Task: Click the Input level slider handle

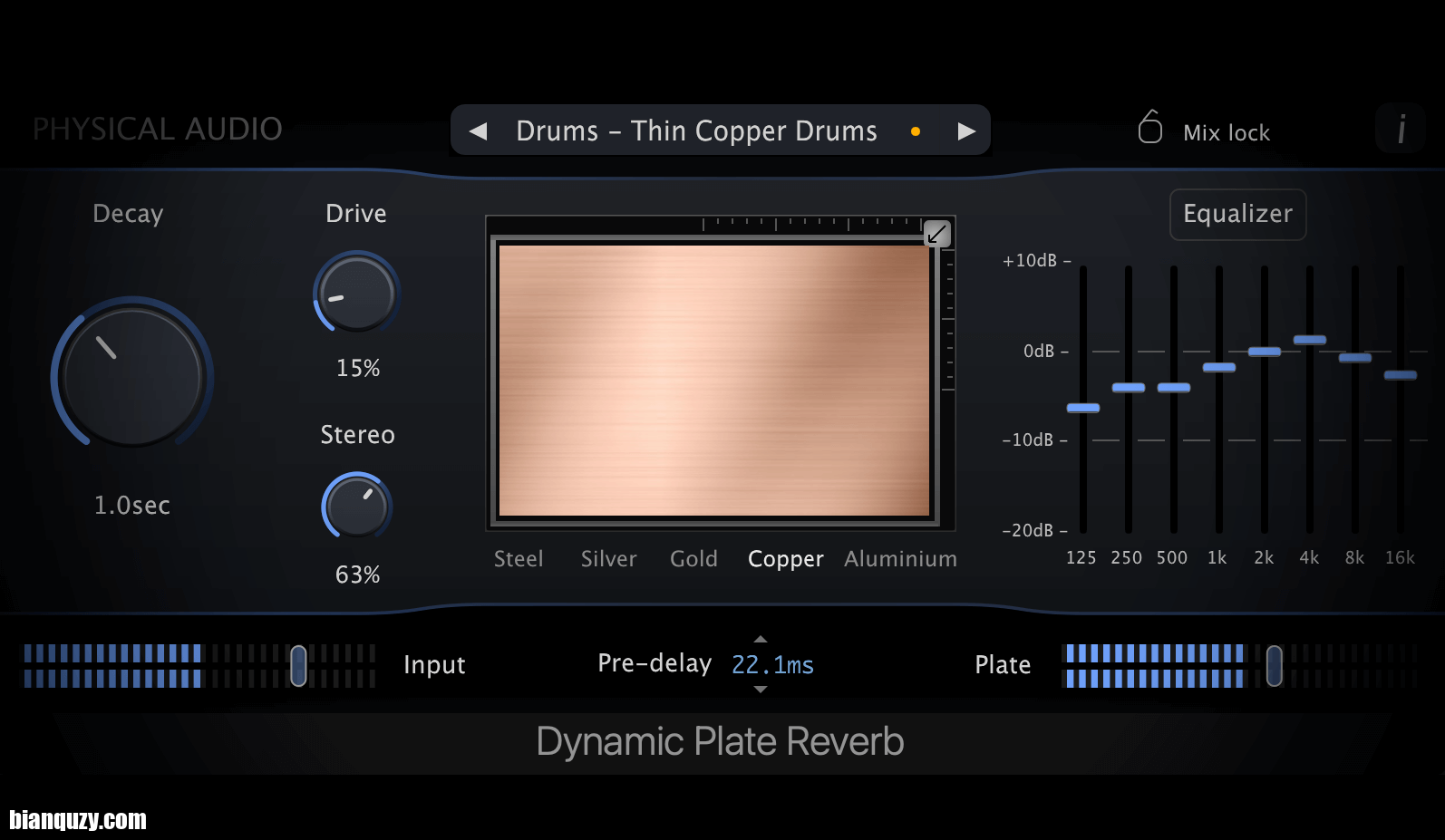Action: click(298, 666)
